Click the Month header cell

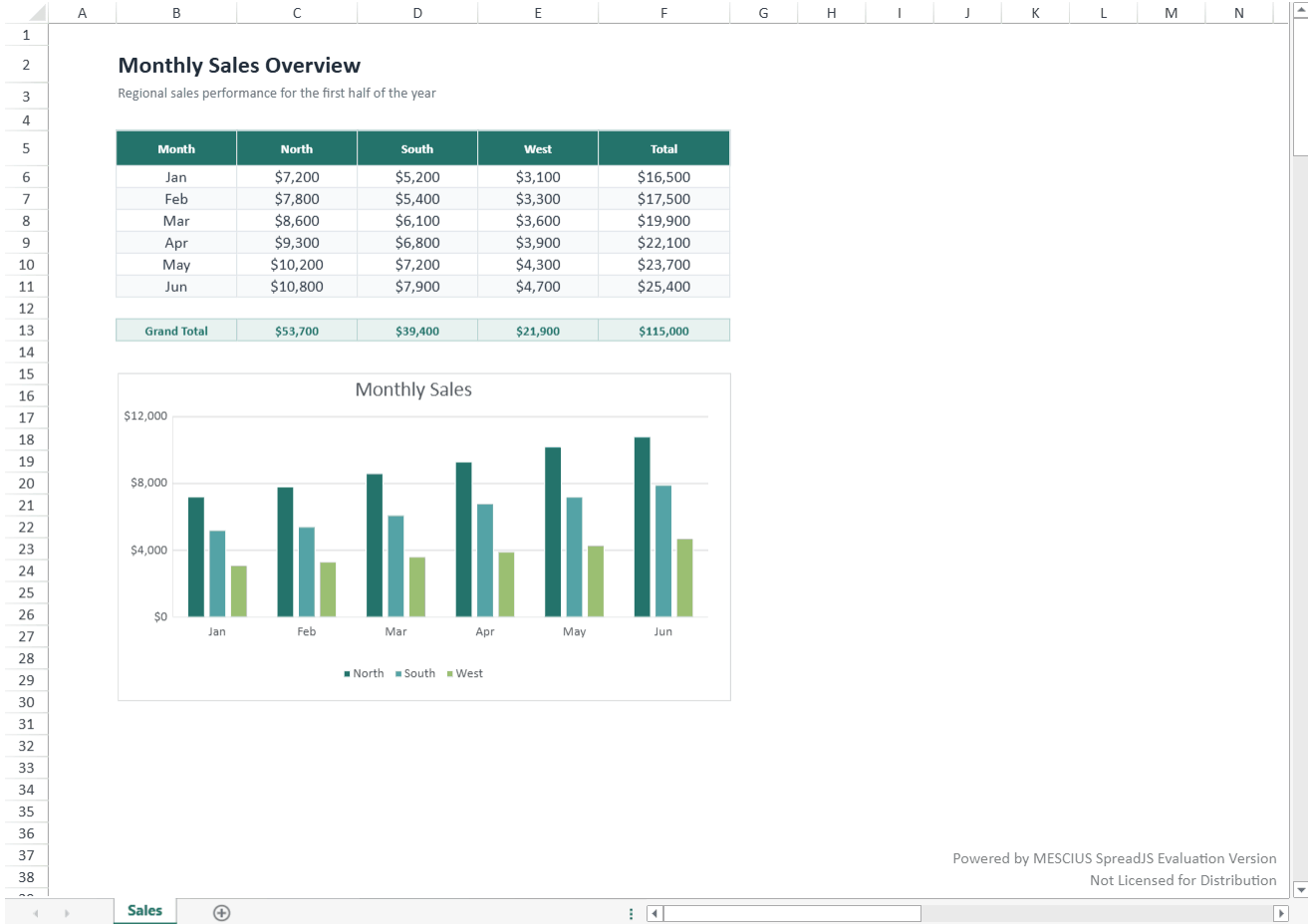pyautogui.click(x=176, y=148)
